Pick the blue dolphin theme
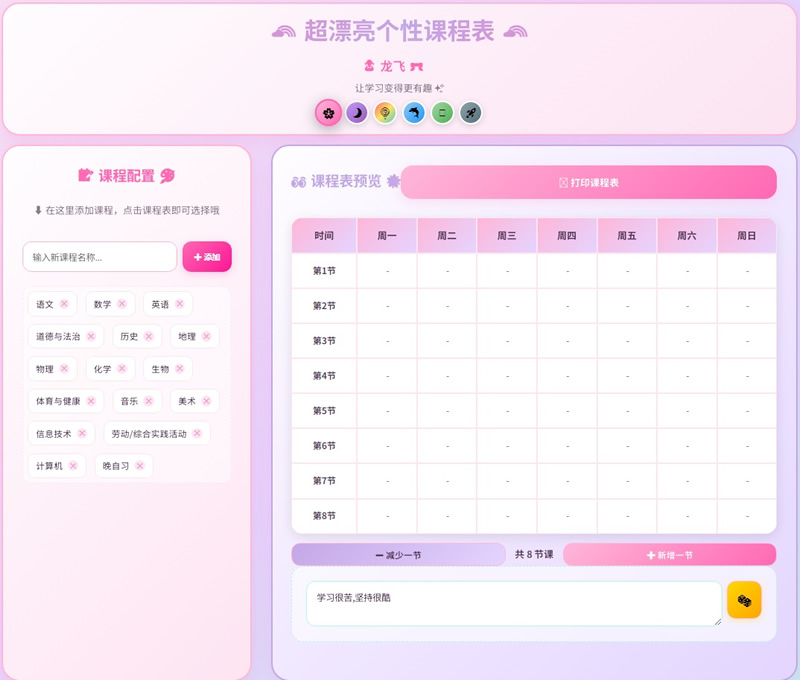Viewport: 800px width, 680px height. click(x=414, y=113)
